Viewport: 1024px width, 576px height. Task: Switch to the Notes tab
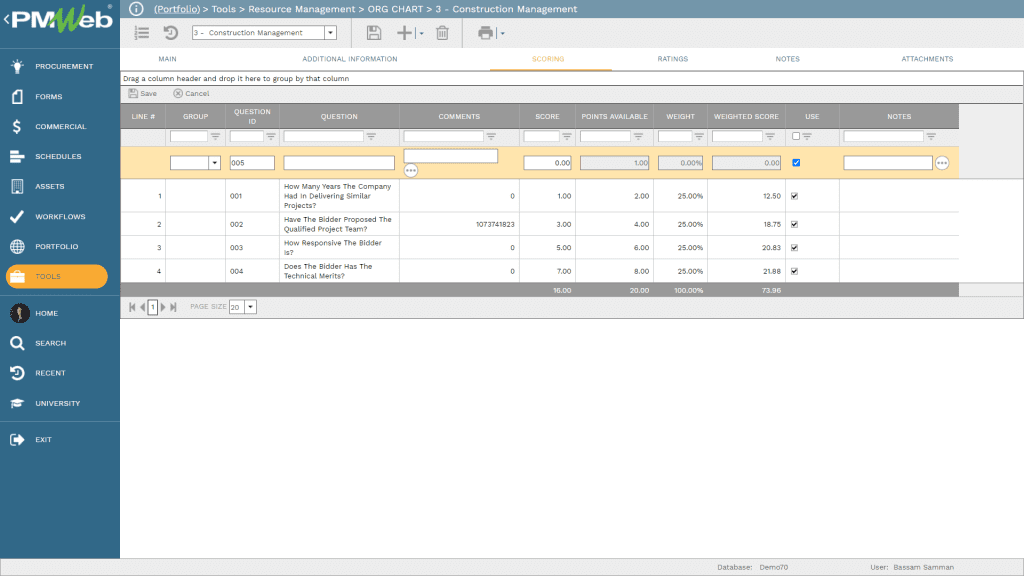click(x=788, y=59)
